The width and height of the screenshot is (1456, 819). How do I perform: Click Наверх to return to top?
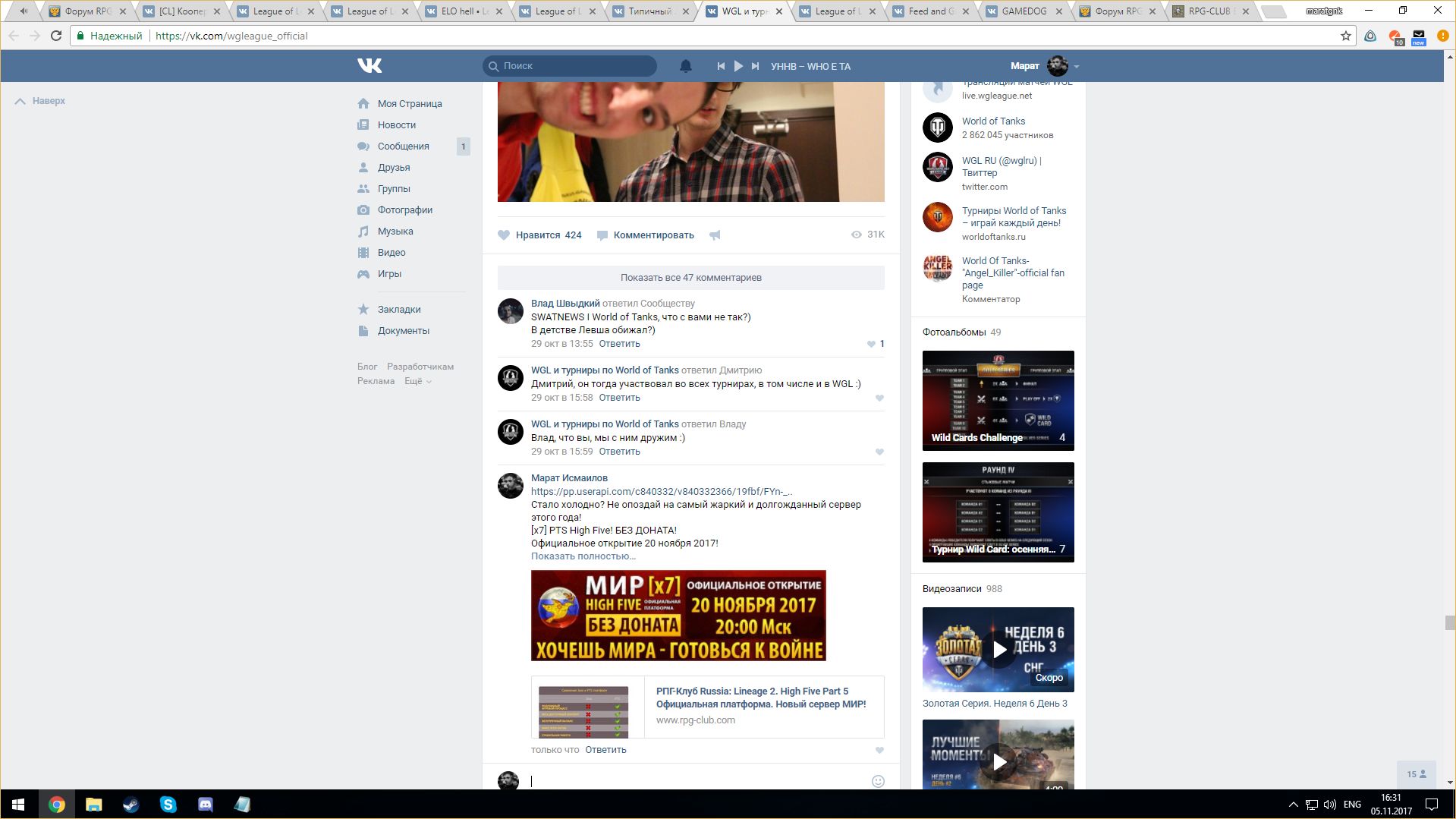pyautogui.click(x=40, y=101)
